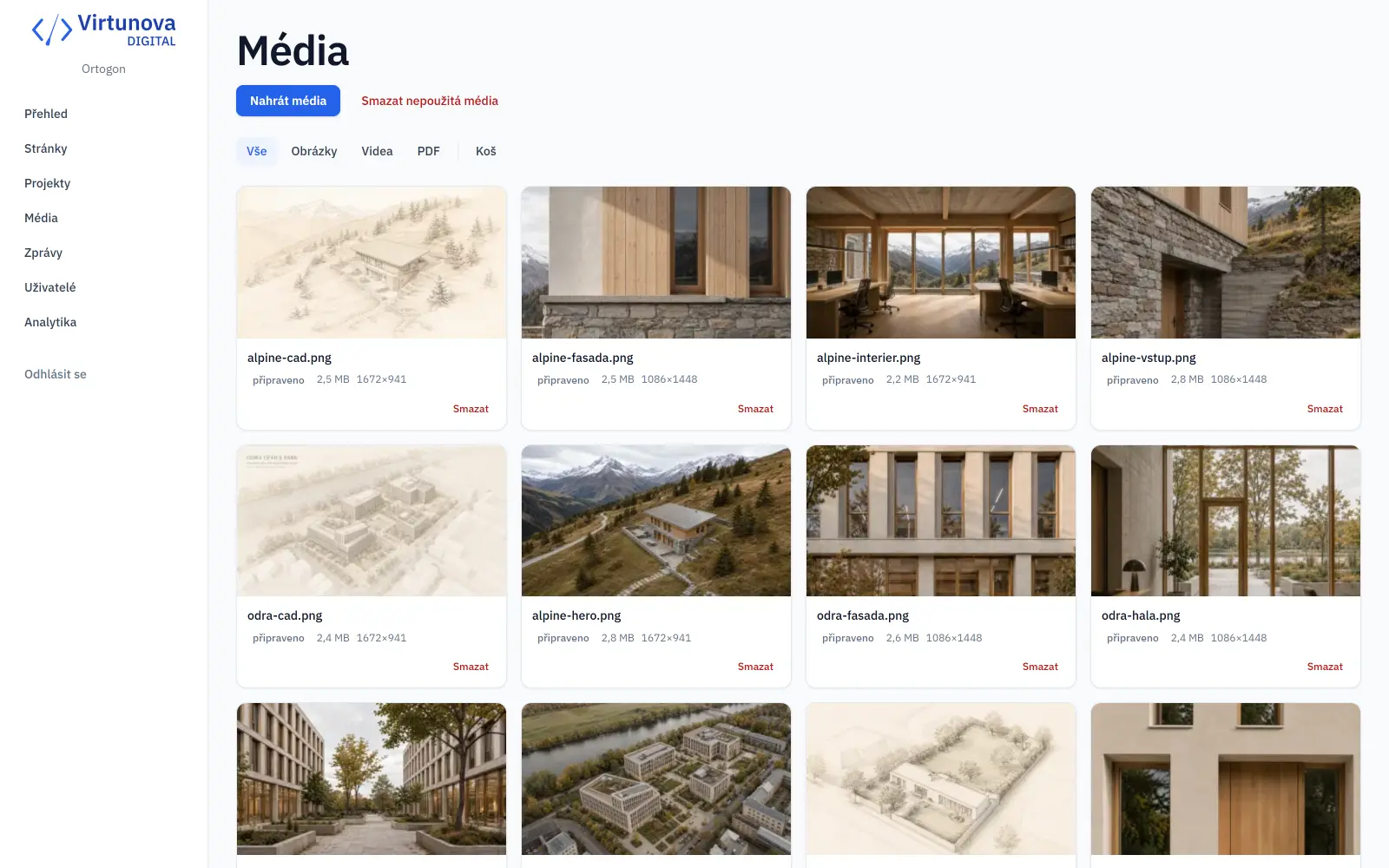Open alpine-fasada.png thumbnail
1389x868 pixels.
coord(656,262)
